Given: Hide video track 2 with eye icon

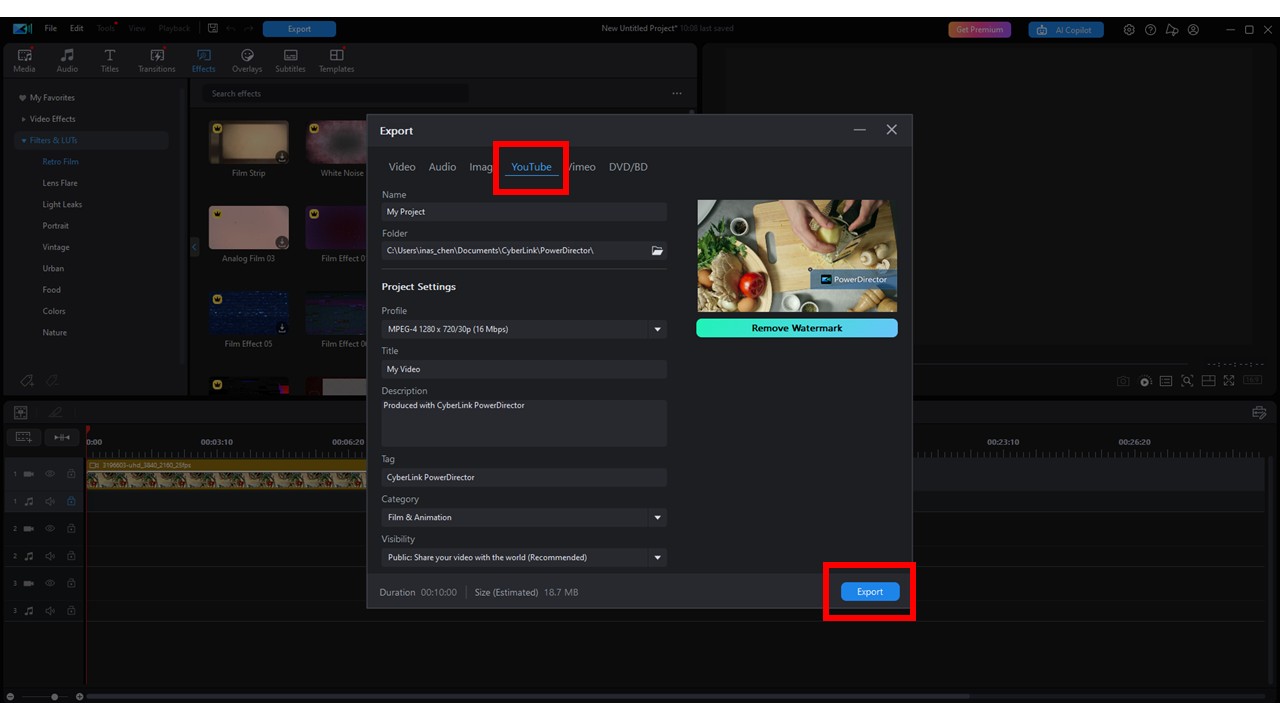Looking at the screenshot, I should tap(50, 528).
